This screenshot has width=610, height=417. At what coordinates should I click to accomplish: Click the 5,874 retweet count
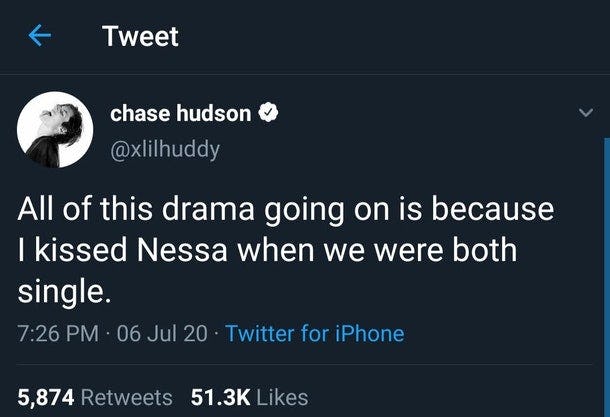click(45, 396)
